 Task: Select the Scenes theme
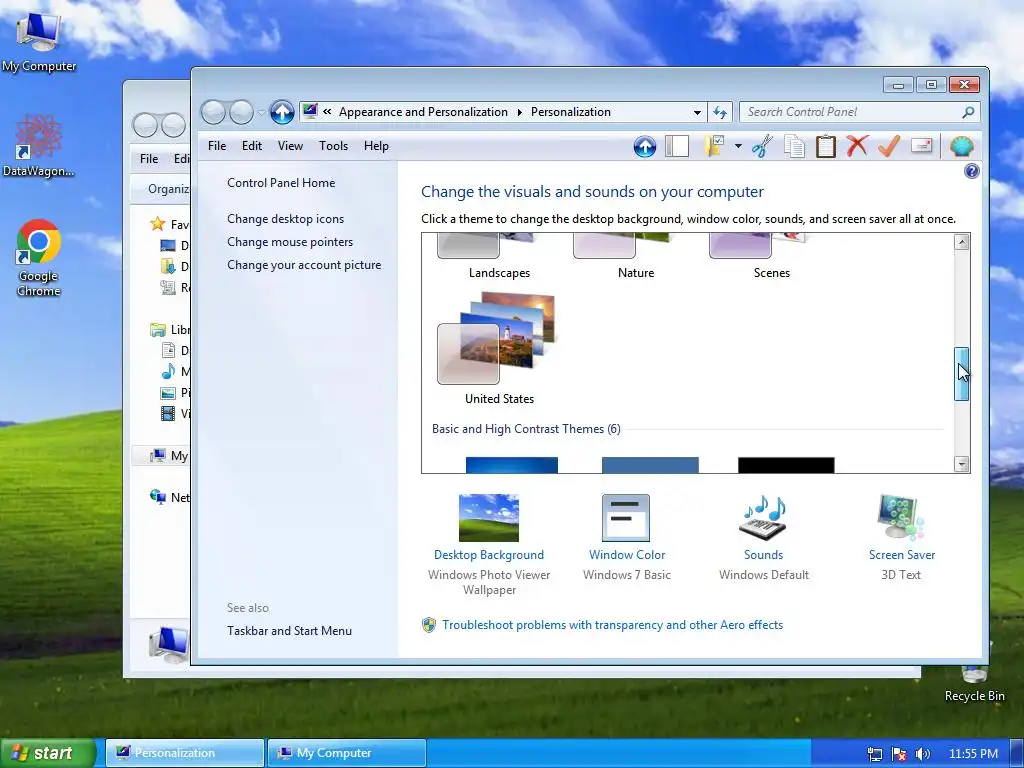click(771, 258)
